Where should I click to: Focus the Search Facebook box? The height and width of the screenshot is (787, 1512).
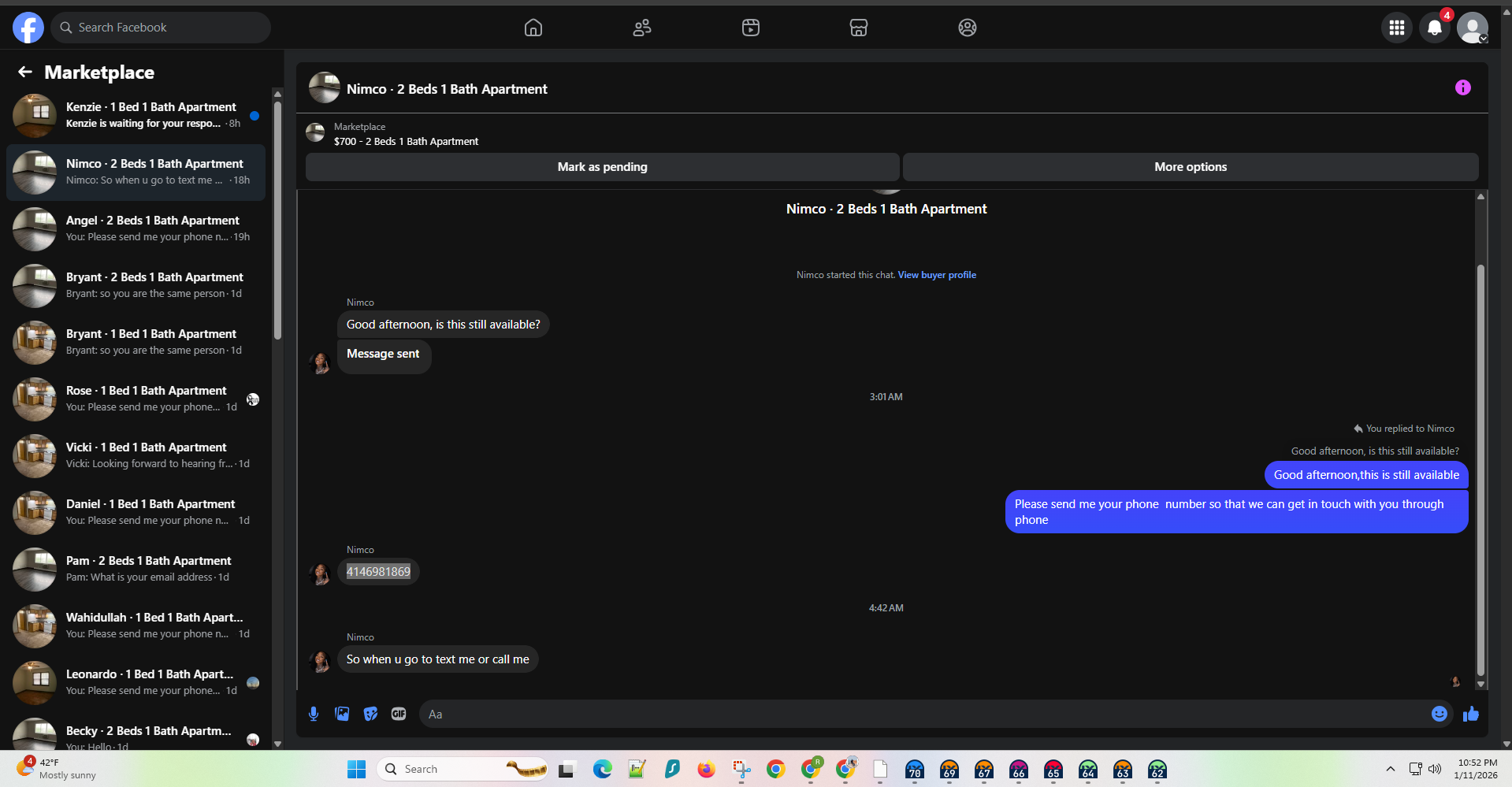(161, 28)
